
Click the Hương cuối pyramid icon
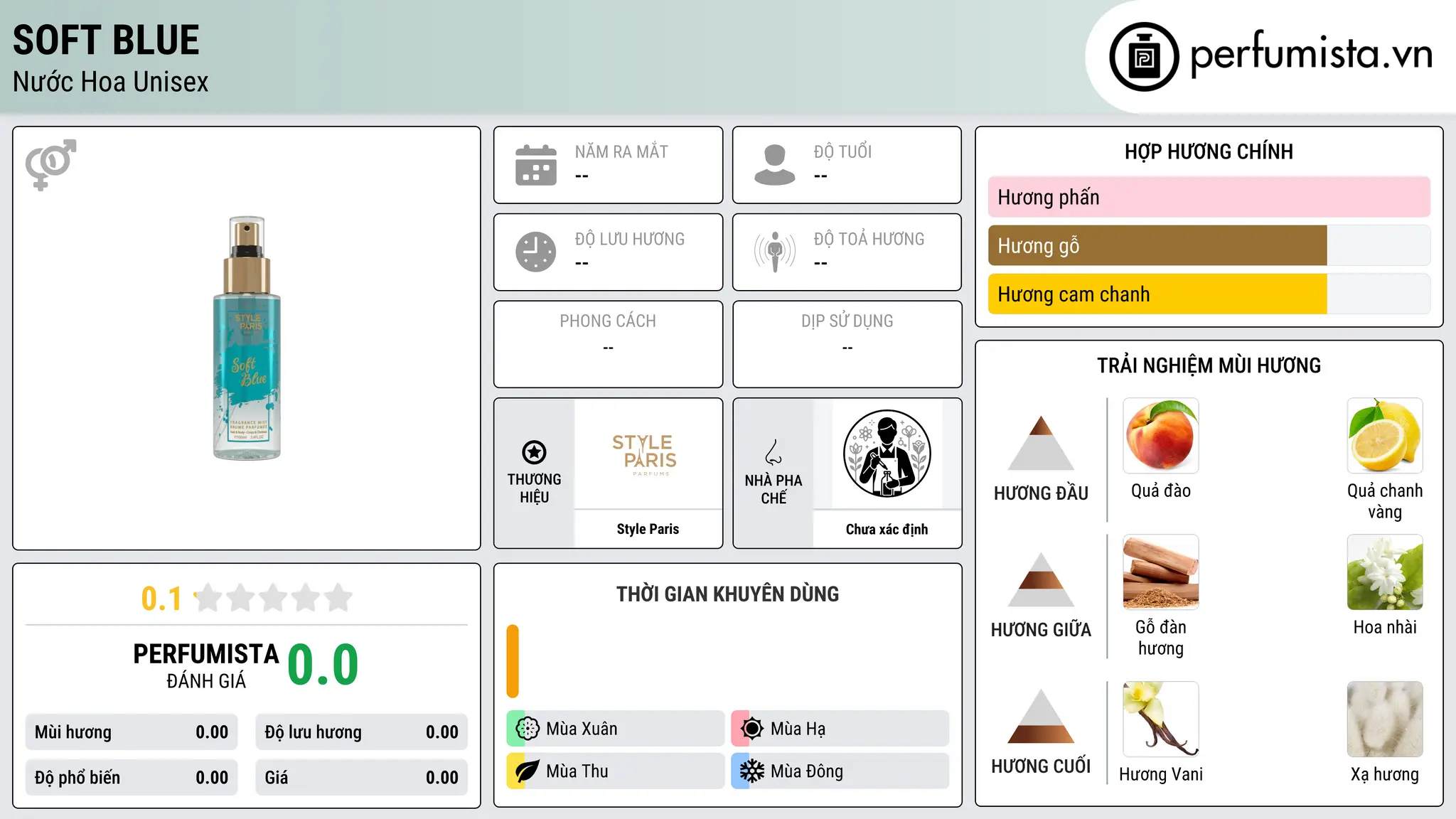click(1041, 716)
